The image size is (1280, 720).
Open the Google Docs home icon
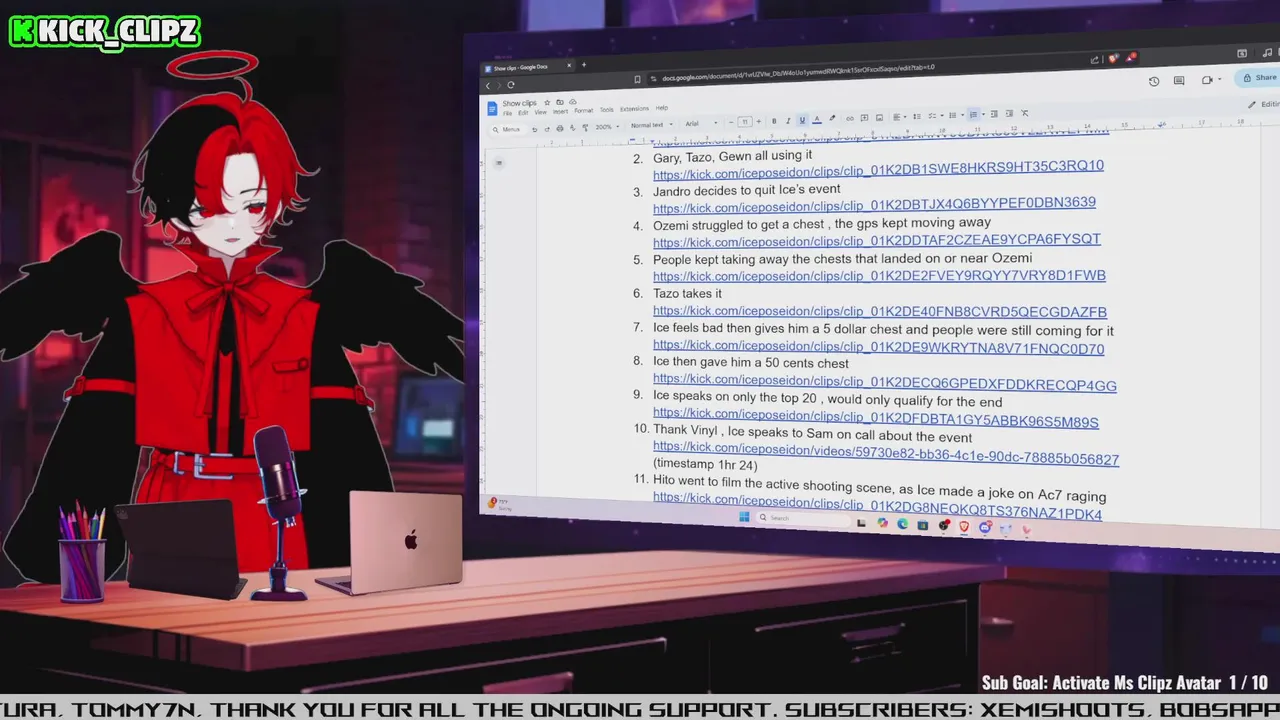coord(492,109)
